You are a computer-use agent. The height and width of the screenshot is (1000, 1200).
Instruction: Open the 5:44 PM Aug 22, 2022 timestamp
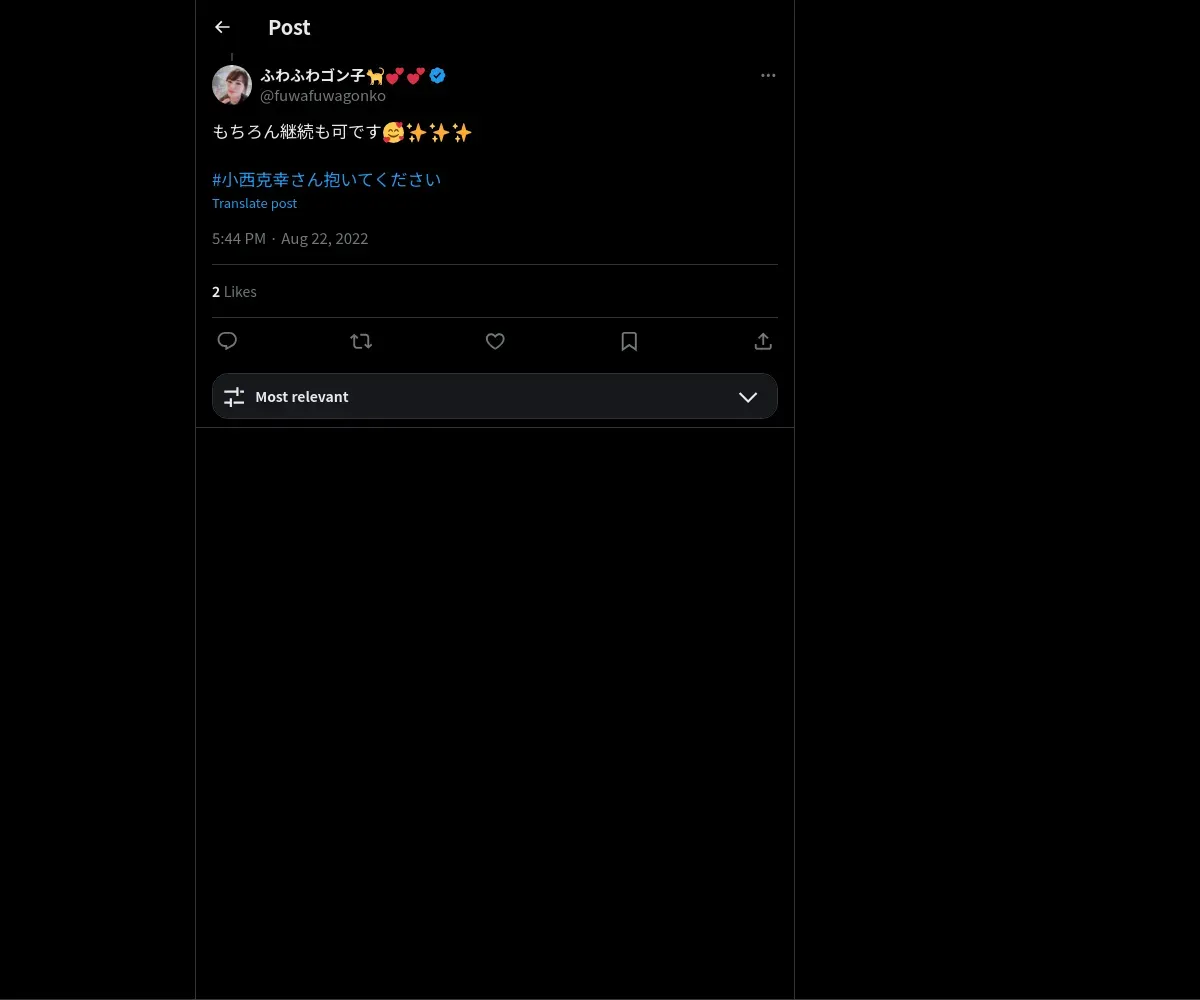pyautogui.click(x=290, y=239)
